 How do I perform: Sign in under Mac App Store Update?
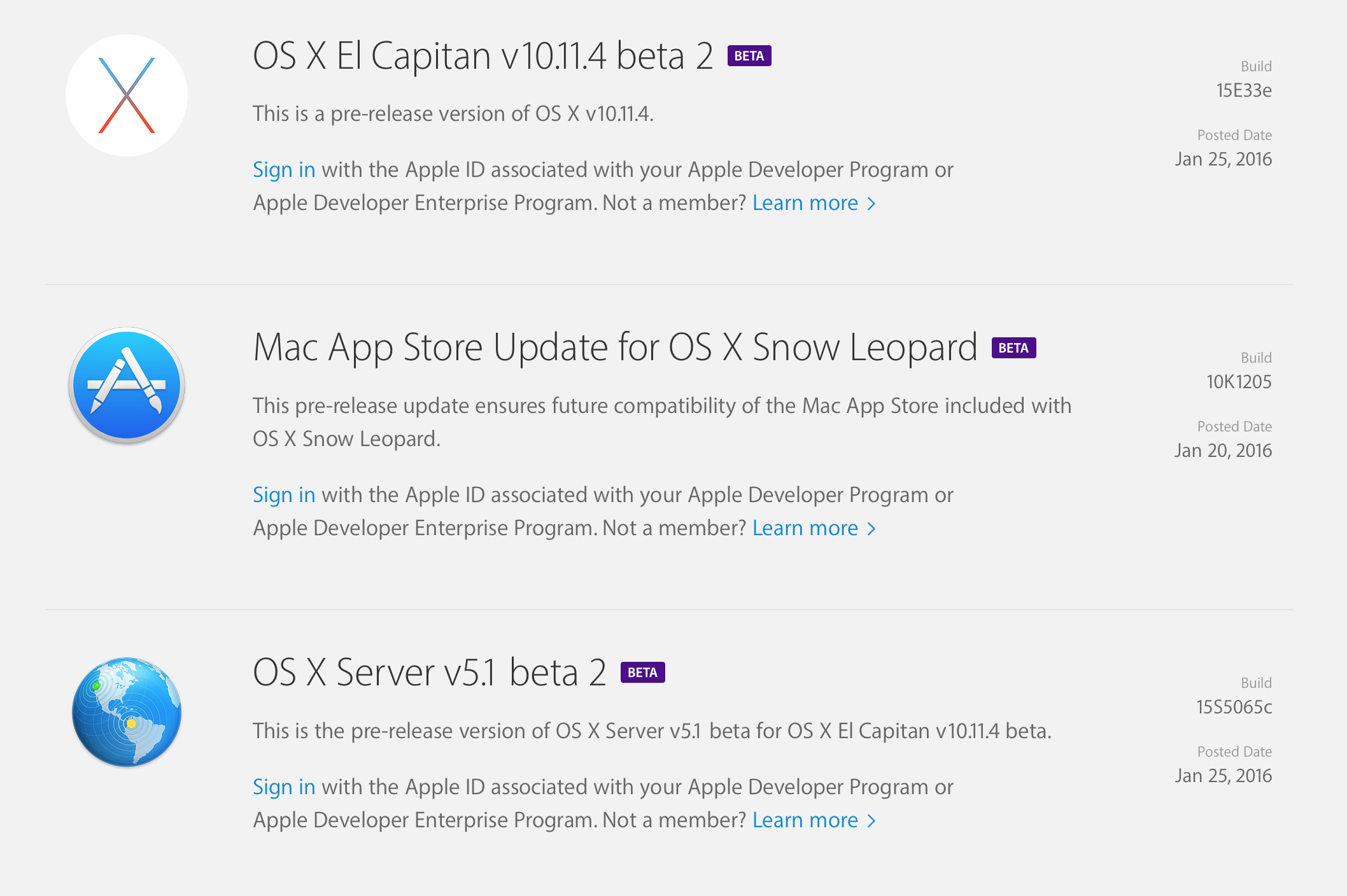pos(284,495)
